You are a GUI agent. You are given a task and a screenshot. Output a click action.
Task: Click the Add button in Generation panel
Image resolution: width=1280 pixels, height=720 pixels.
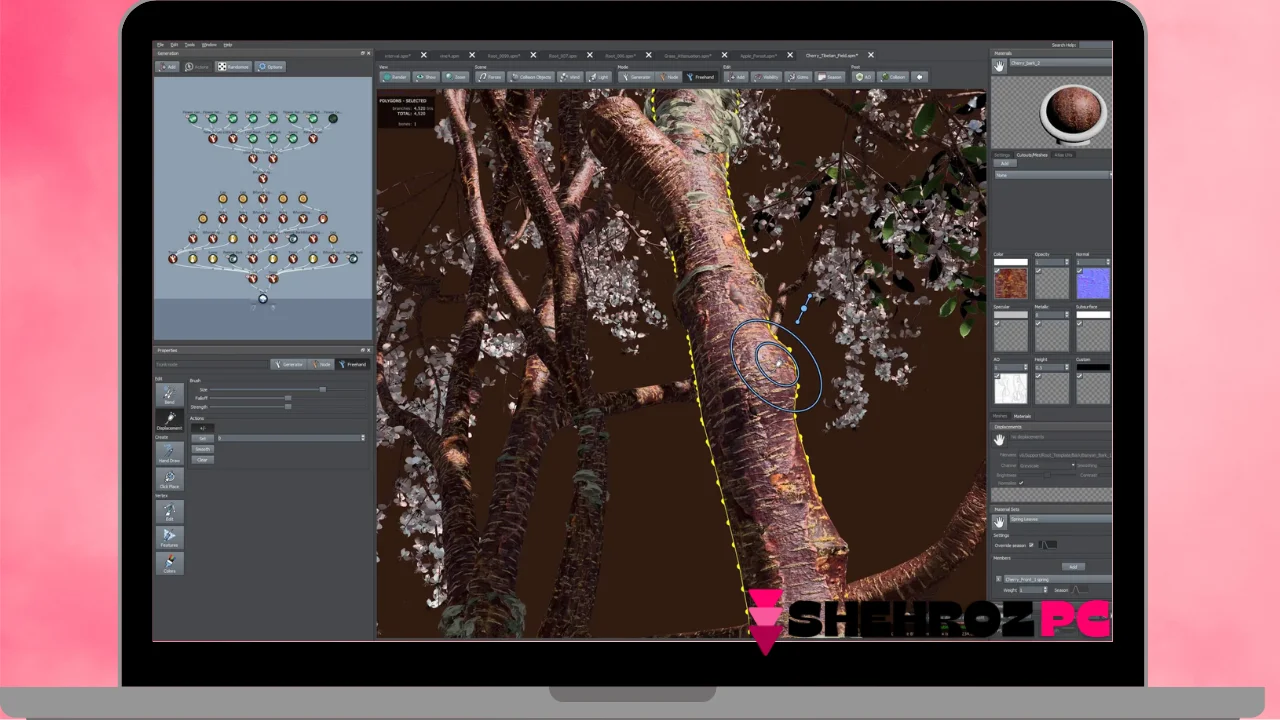(167, 67)
